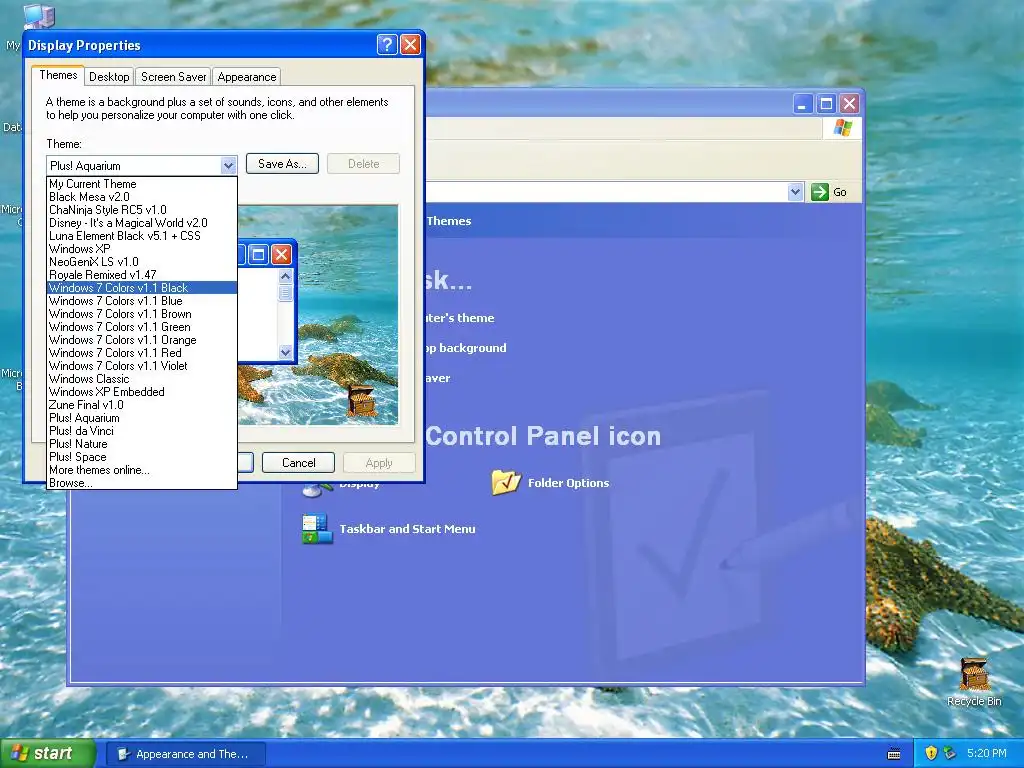
Task: Select the Windows XP theme entry
Action: [x=142, y=249]
